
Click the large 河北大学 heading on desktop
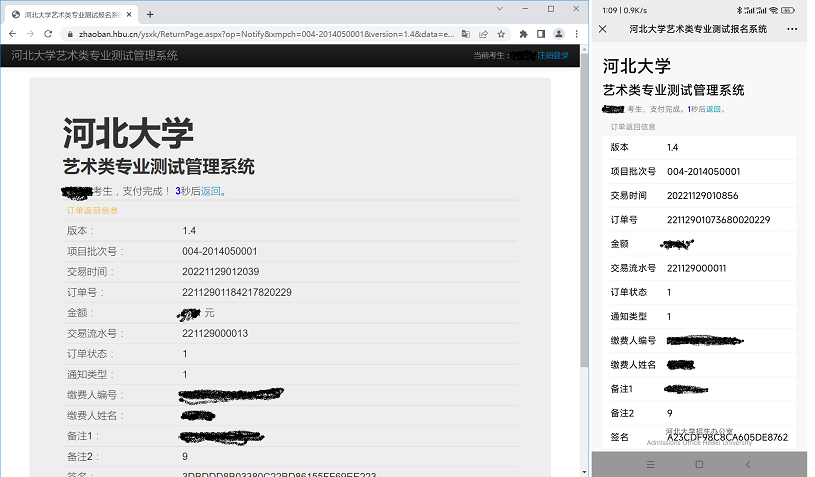pyautogui.click(x=128, y=133)
